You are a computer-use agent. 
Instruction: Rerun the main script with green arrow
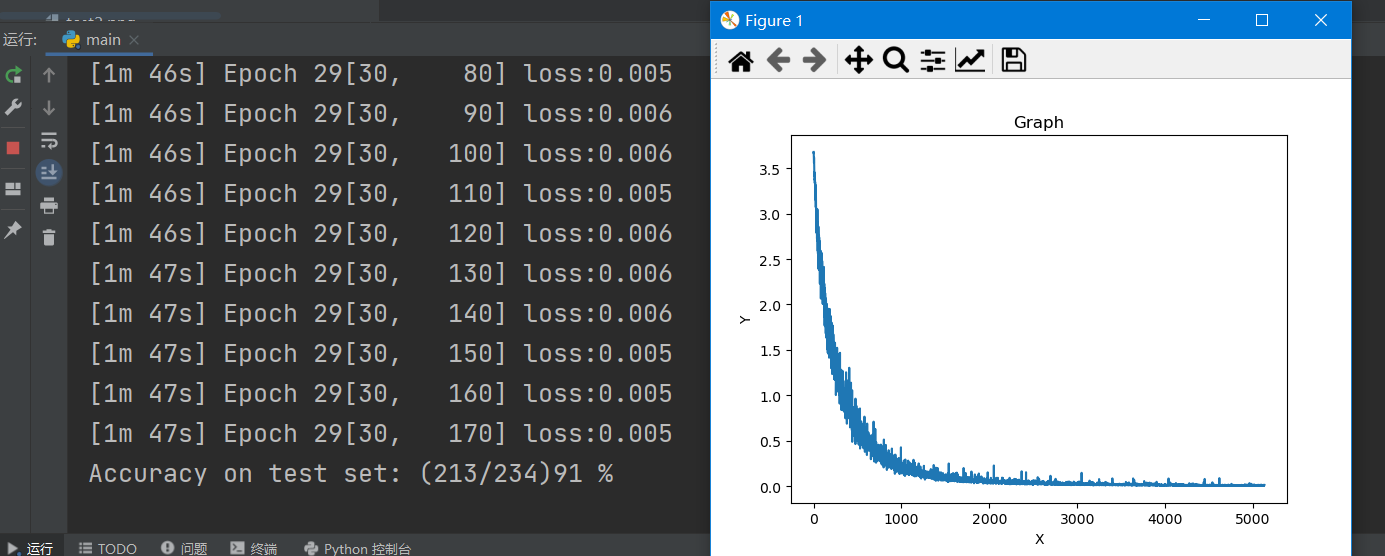pos(14,75)
